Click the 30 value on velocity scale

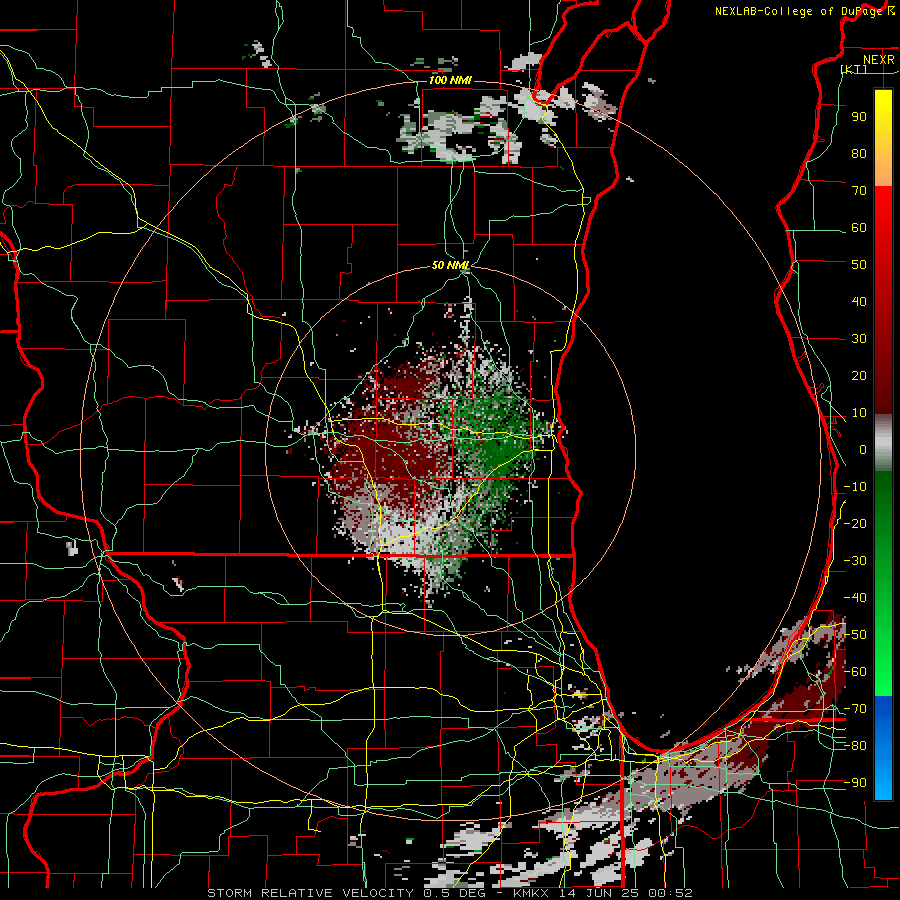(x=859, y=339)
